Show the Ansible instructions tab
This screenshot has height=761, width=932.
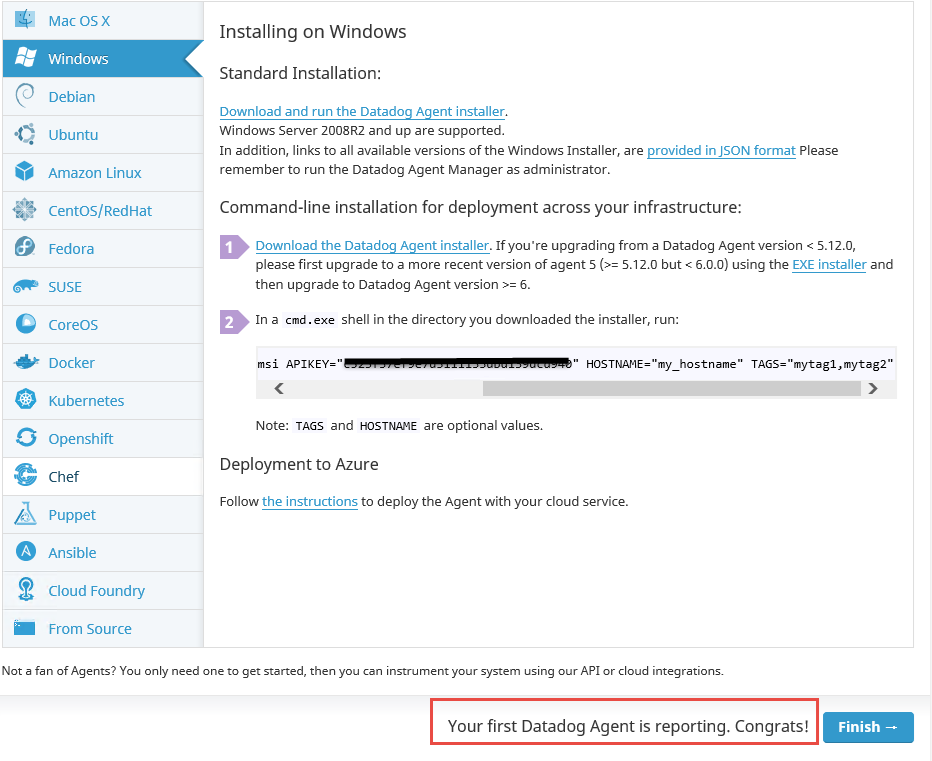coord(103,553)
